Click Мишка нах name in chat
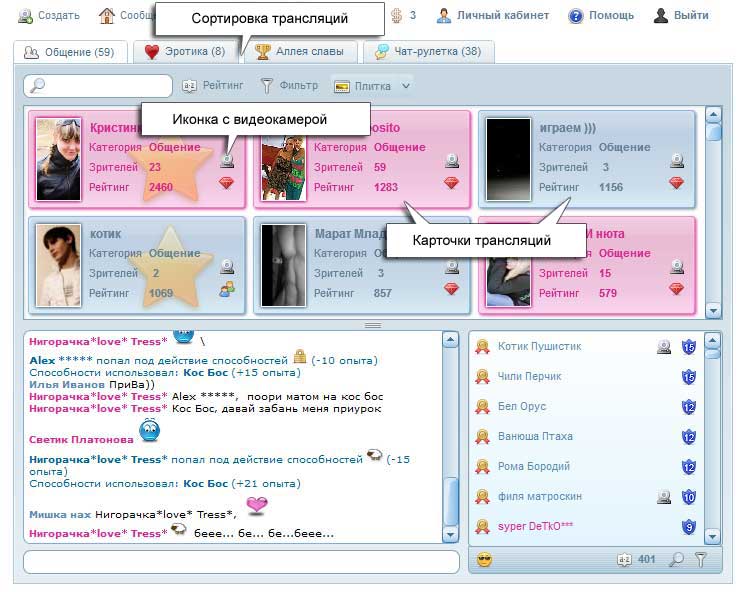 pyautogui.click(x=60, y=515)
